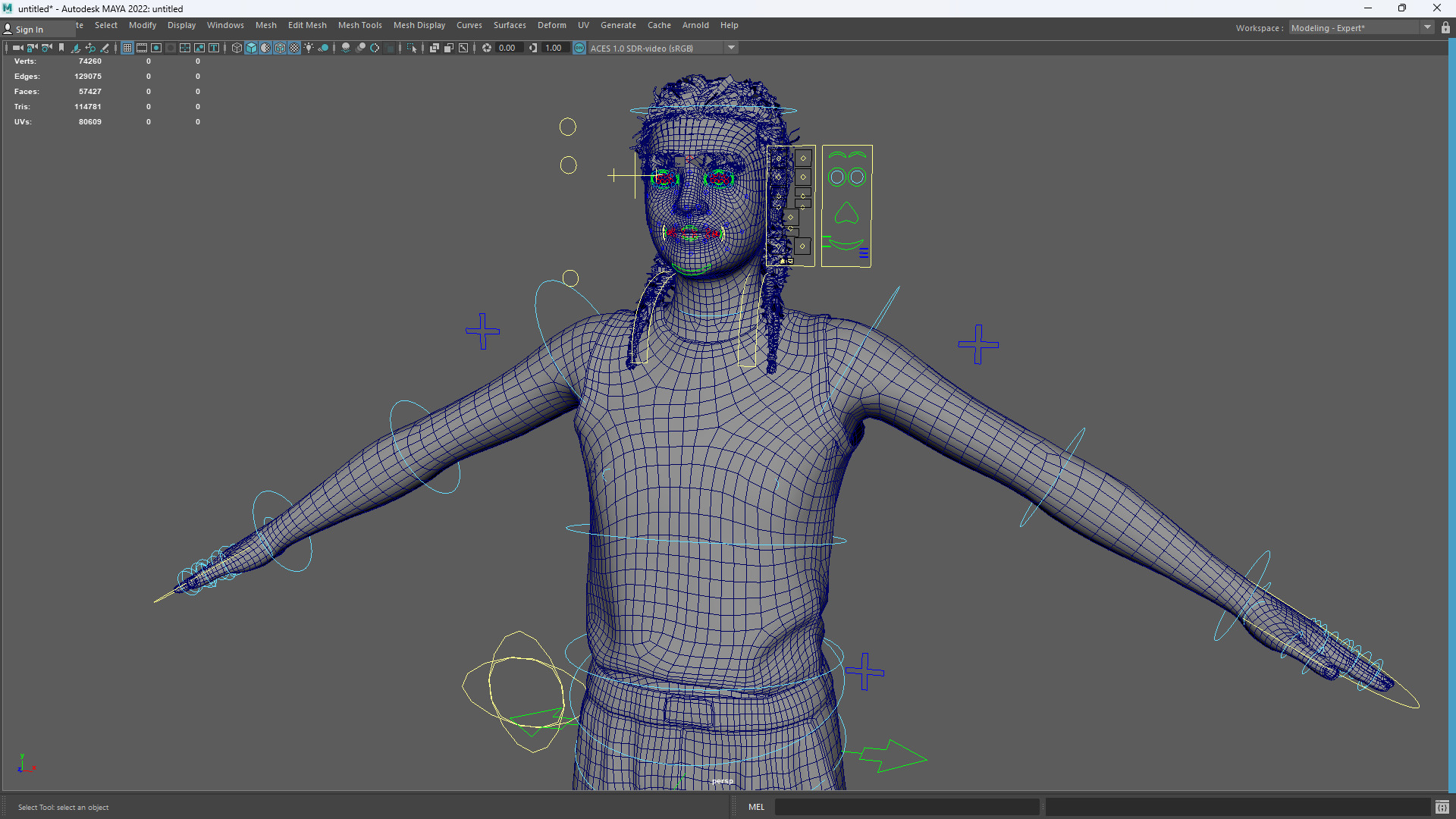Toggle the color management ON button
This screenshot has height=819, width=1456.
click(579, 48)
